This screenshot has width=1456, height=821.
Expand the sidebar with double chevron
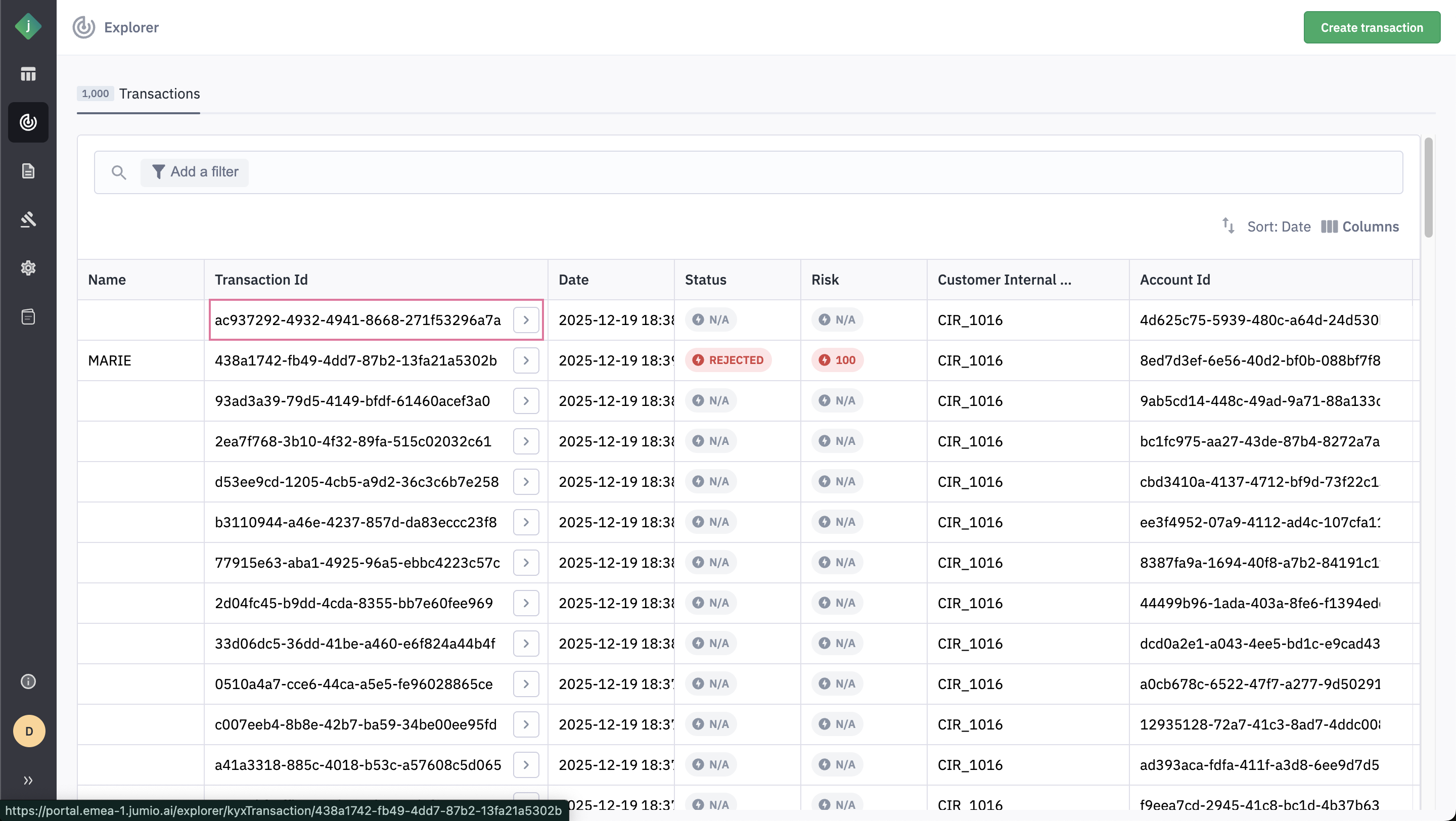coord(28,781)
